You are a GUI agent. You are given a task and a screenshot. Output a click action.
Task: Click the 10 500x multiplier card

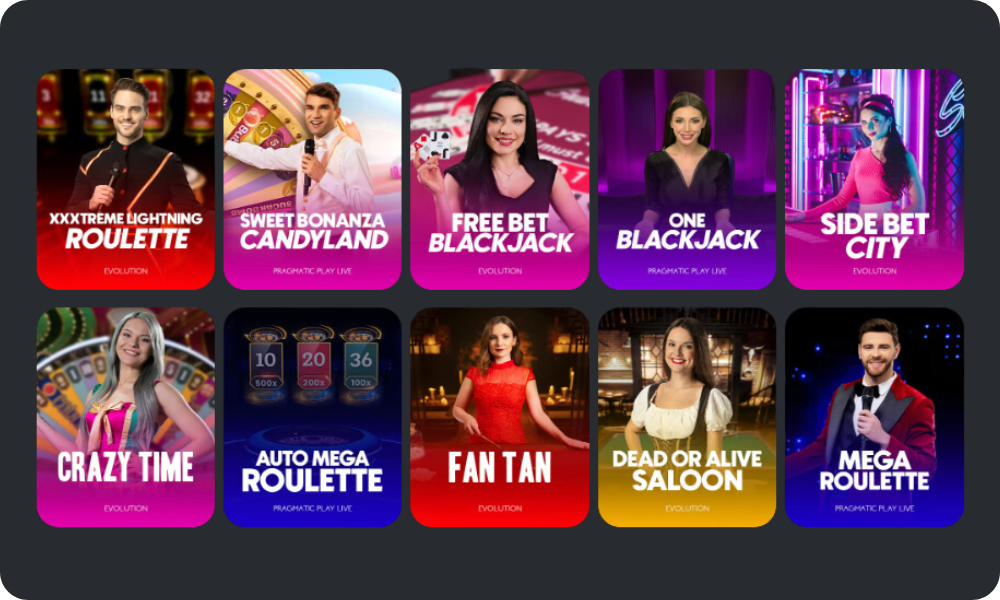coord(266,365)
